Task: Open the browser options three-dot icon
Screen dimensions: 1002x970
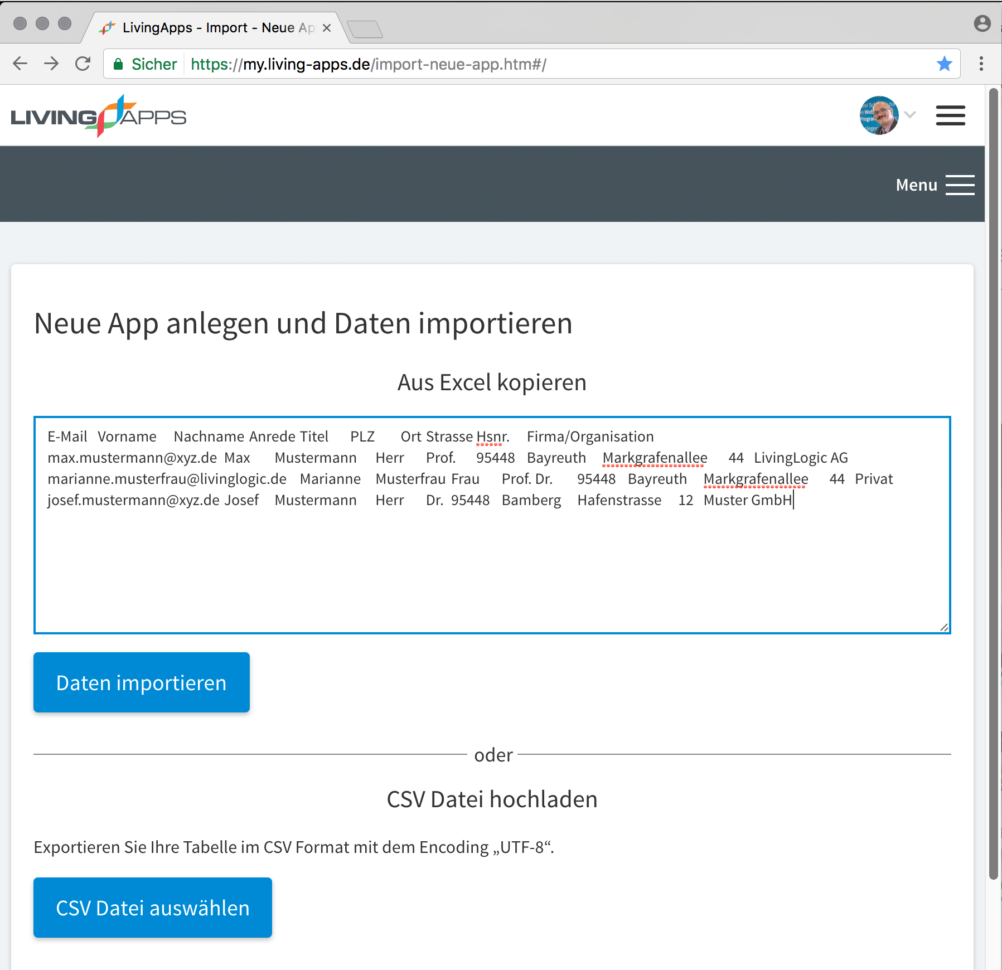Action: click(x=981, y=63)
